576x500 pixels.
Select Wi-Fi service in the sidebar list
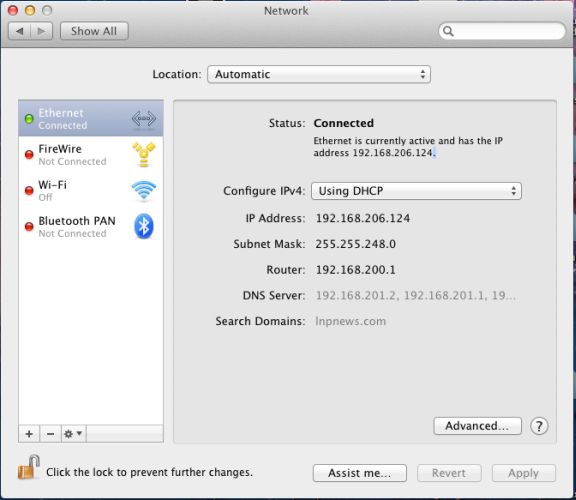[x=91, y=190]
